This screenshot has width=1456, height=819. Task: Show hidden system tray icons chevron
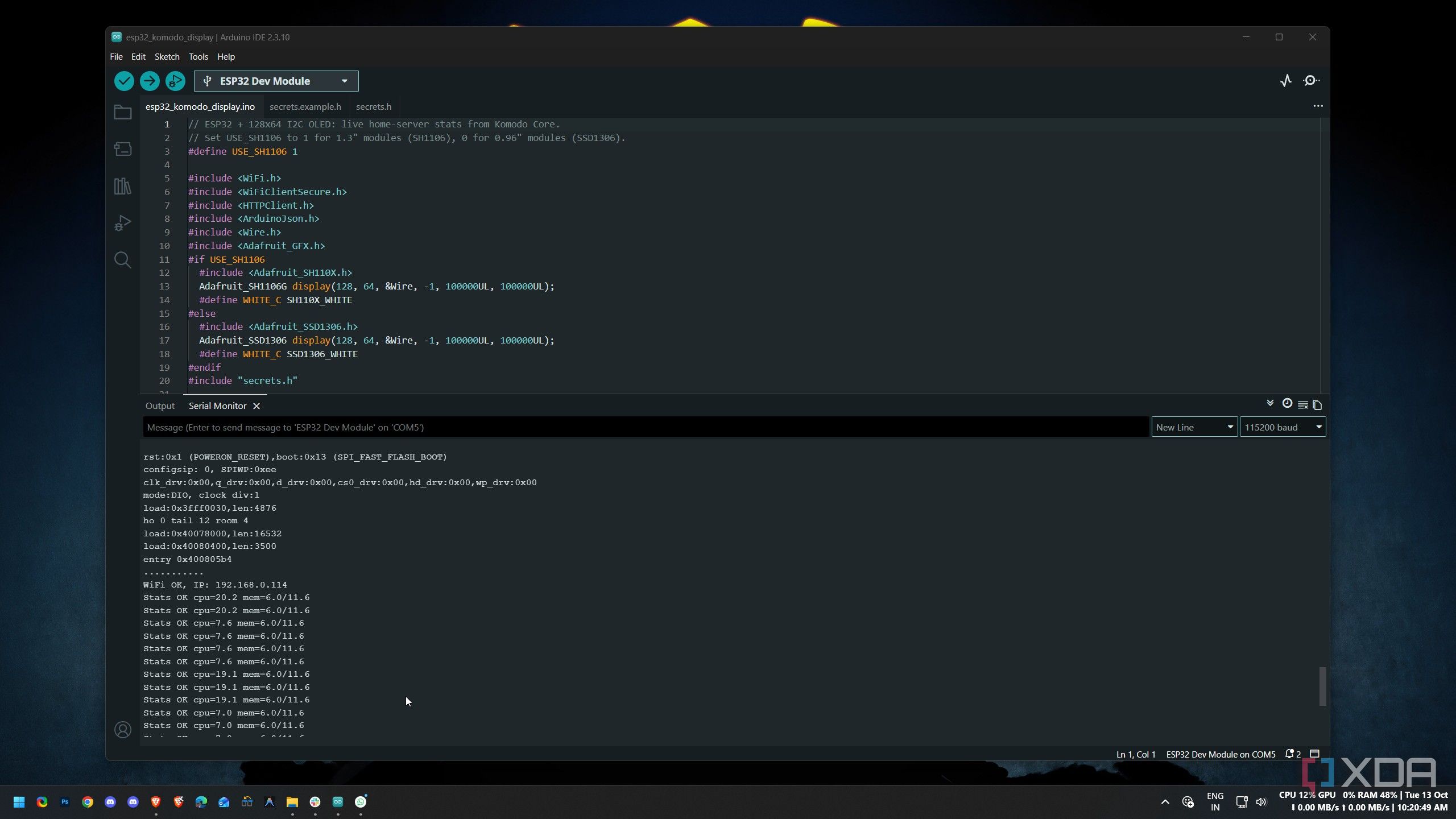click(x=1165, y=802)
